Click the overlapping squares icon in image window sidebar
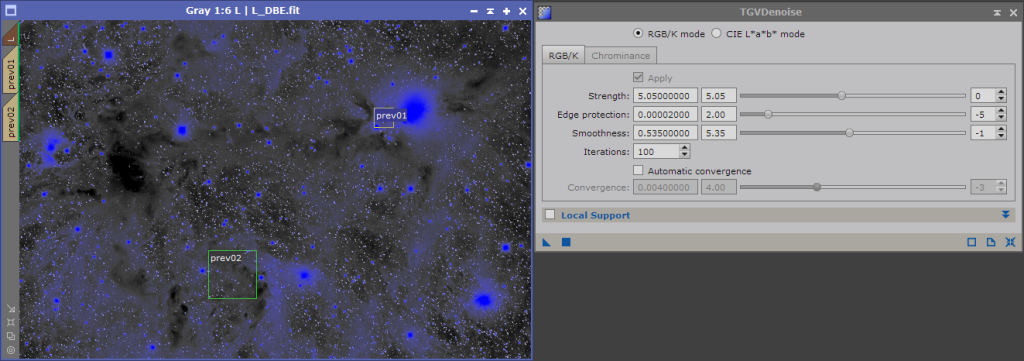This screenshot has width=1024, height=361. [10, 336]
